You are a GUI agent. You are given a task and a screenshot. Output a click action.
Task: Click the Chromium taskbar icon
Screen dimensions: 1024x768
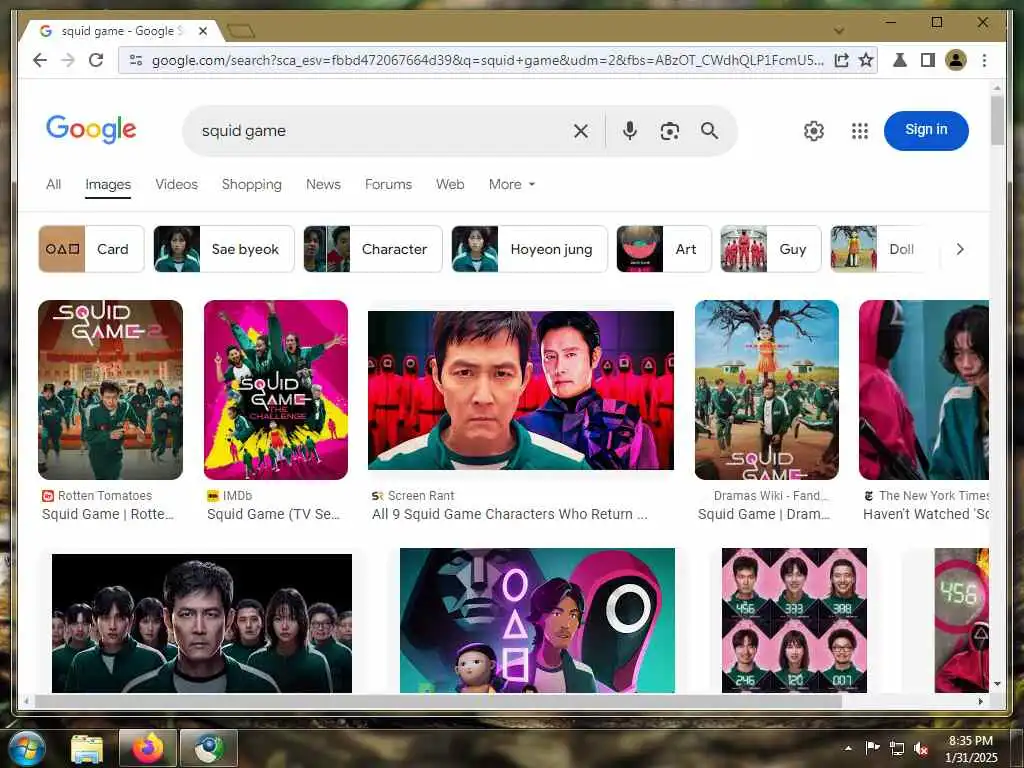(208, 748)
